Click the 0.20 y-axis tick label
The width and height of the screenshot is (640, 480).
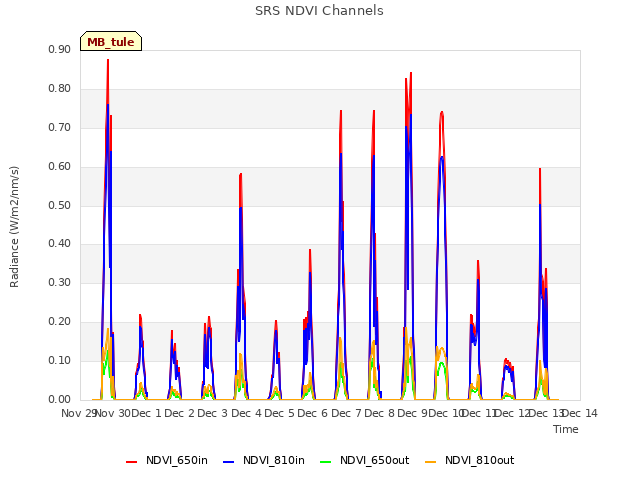coord(59,321)
